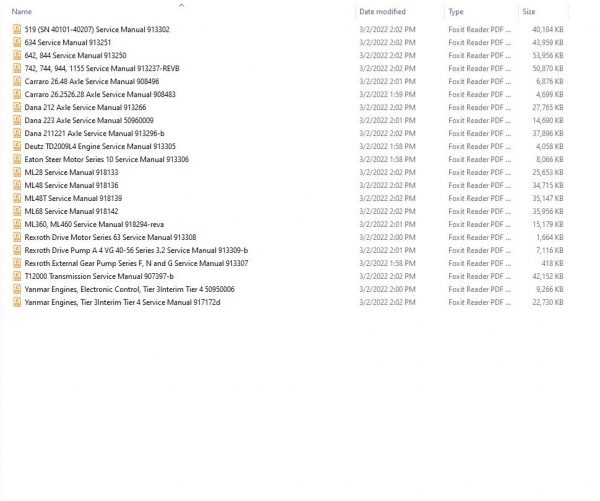Select file name Deutz TD2009L4 Engine Service Manual 913305

pyautogui.click(x=100, y=147)
